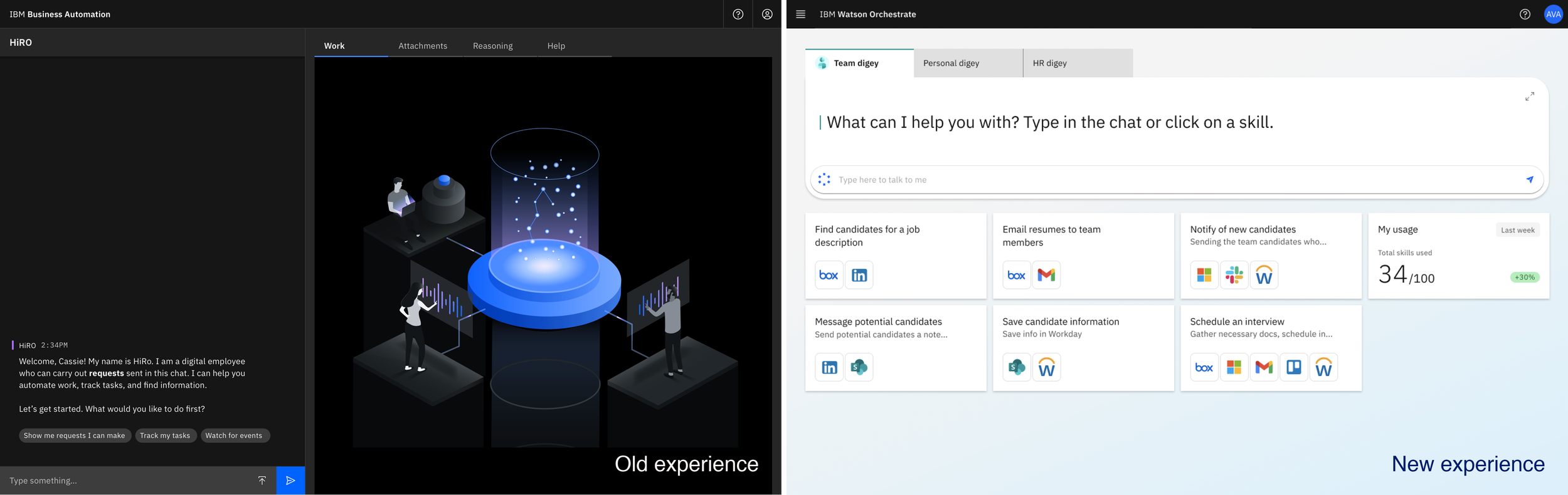1568x495 pixels.
Task: Open 'Message potential candidates' skill
Action: tap(896, 348)
